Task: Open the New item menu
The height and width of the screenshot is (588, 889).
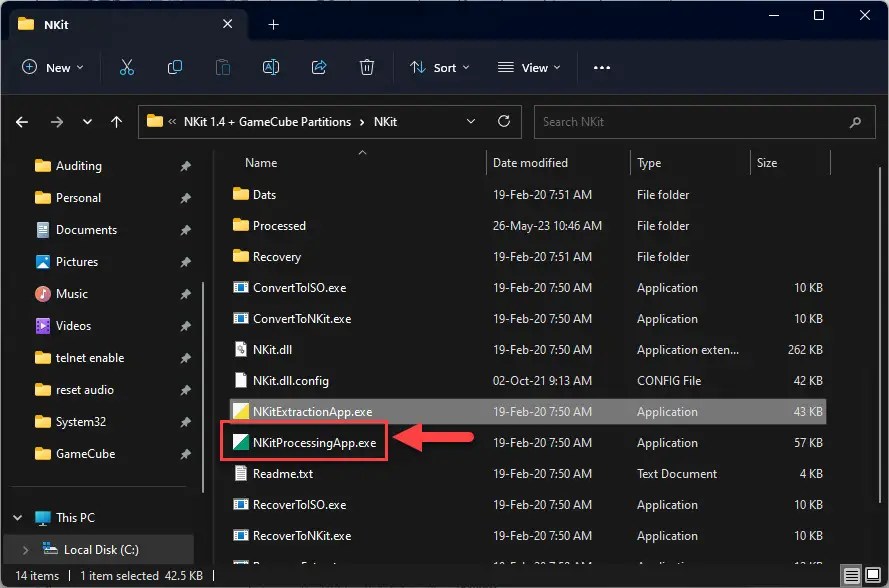Action: pyautogui.click(x=53, y=67)
